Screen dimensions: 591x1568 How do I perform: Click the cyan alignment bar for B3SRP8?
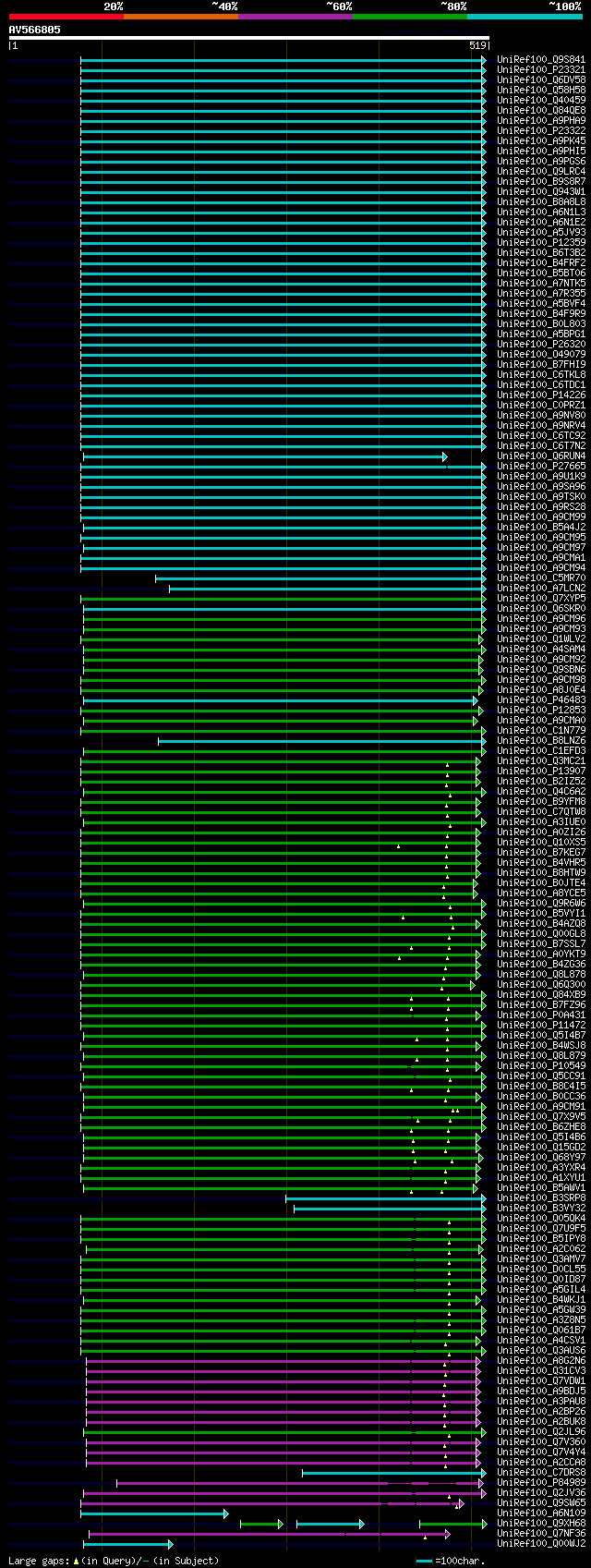pos(386,1198)
